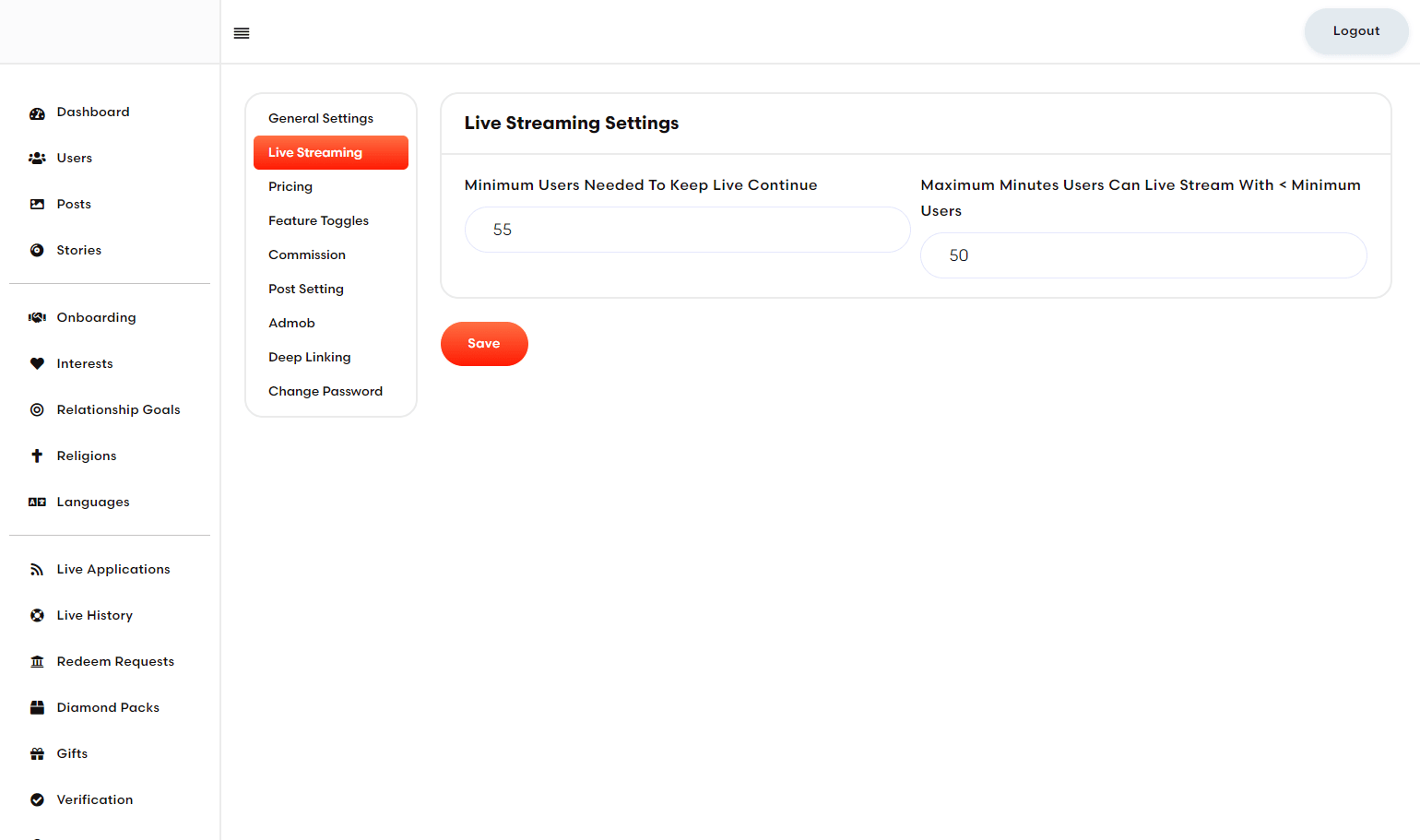Click the Live Applications feed icon
The height and width of the screenshot is (840, 1420).
pos(37,570)
